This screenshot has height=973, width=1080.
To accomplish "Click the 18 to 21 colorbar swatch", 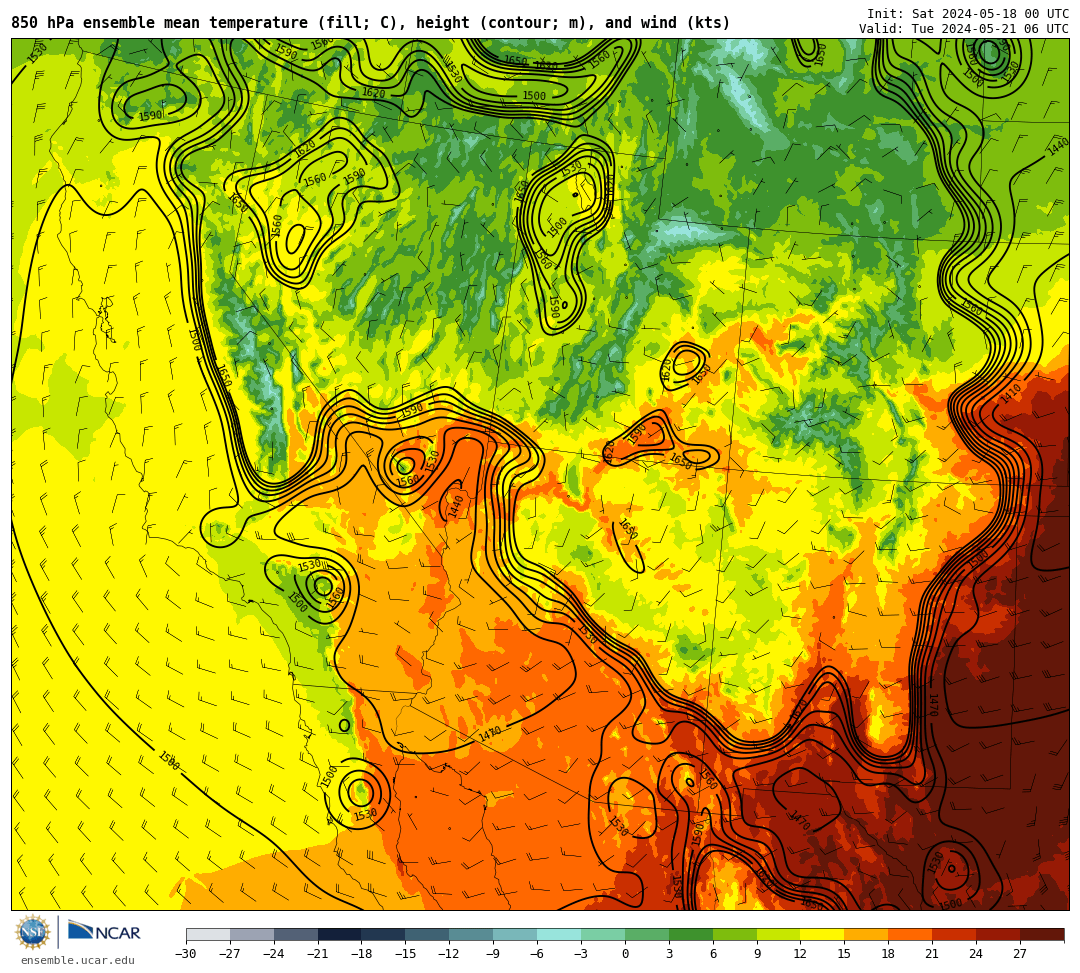I will click(911, 934).
